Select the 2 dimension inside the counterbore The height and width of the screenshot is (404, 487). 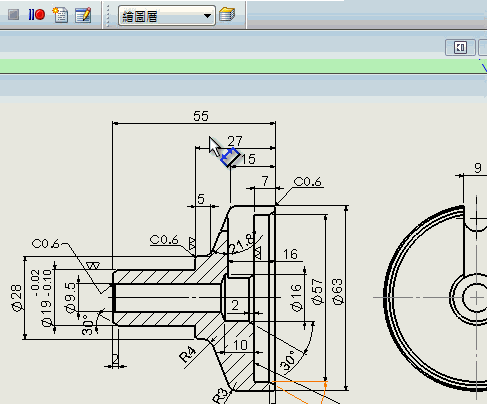click(235, 305)
